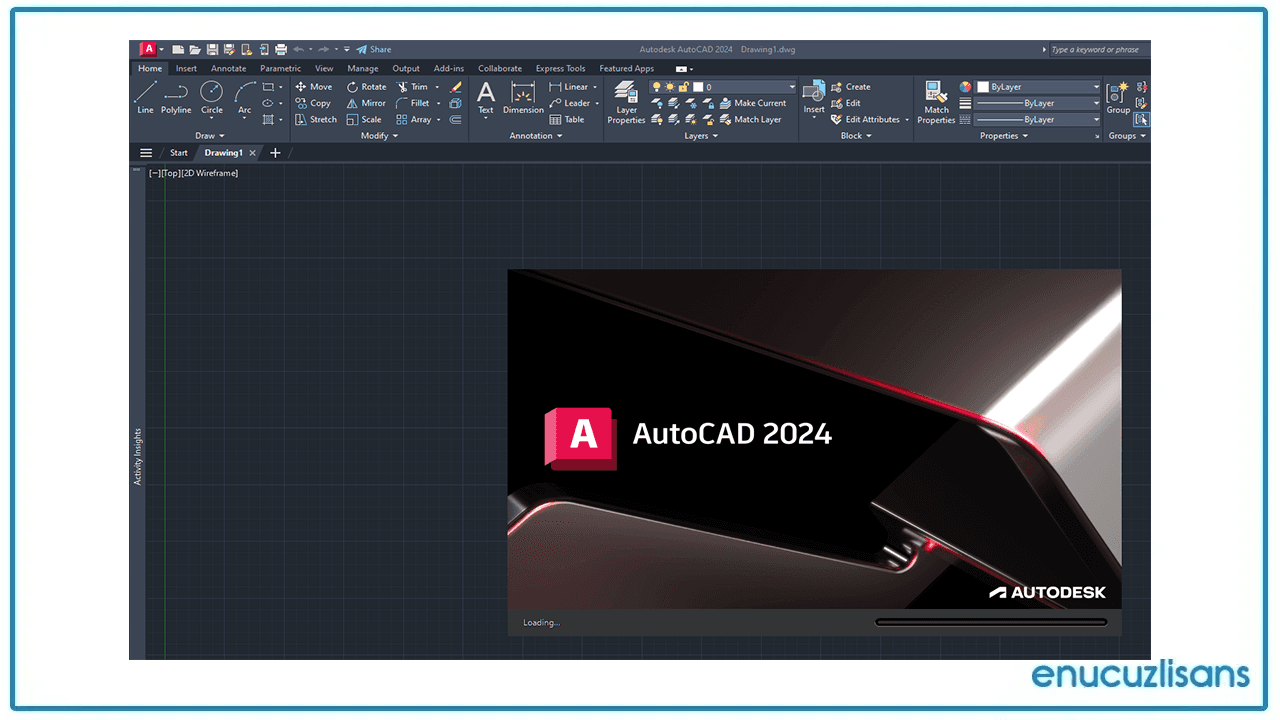Viewport: 1280px width, 720px height.
Task: Switch to the Parametric ribbon tab
Action: click(281, 69)
